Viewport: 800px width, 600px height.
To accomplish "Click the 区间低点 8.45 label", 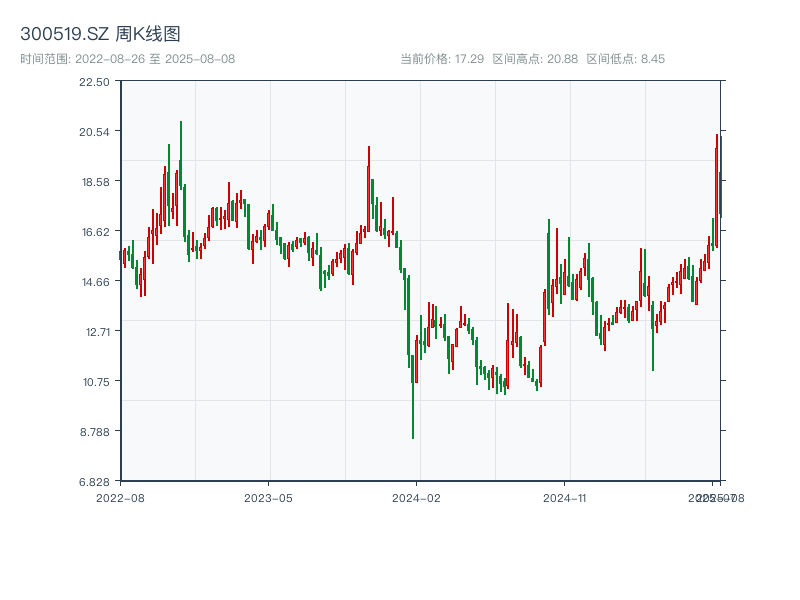I will pos(625,59).
